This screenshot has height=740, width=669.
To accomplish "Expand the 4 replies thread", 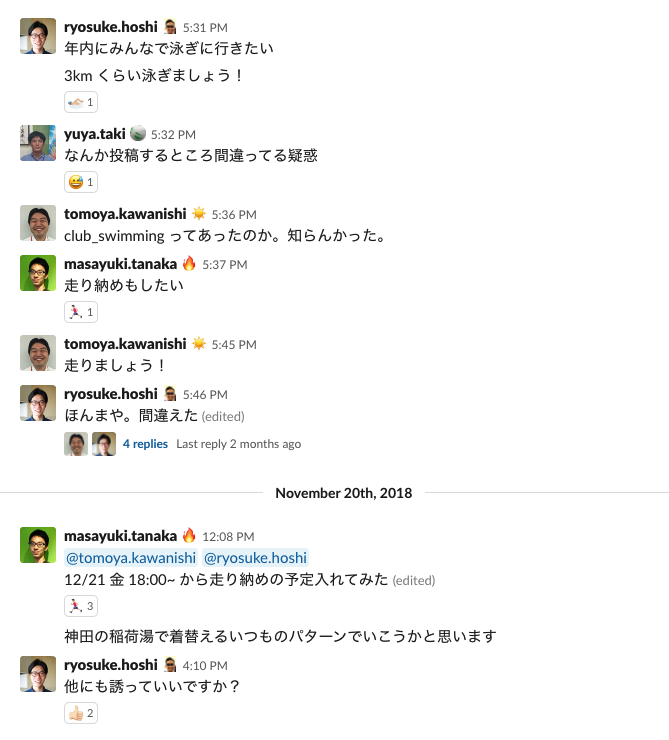I will [x=145, y=444].
